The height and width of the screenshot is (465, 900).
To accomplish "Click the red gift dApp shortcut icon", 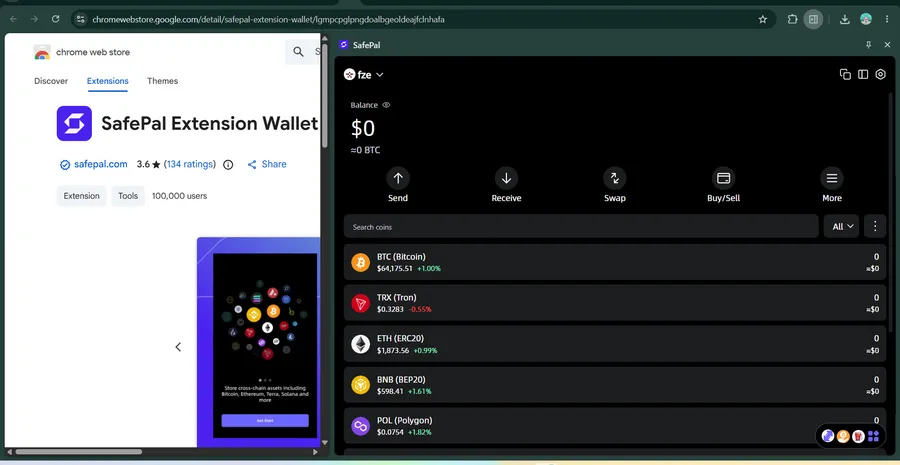I will 858,436.
